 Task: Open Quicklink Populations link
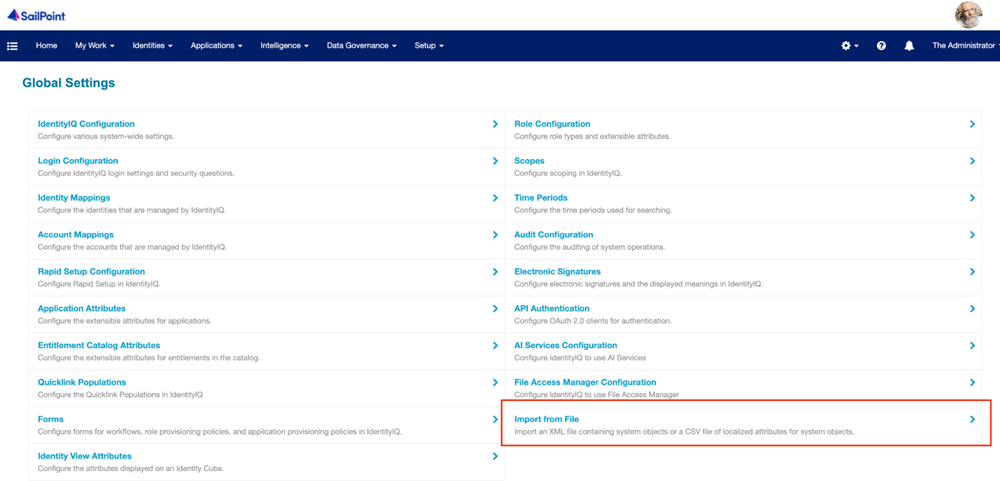click(82, 382)
